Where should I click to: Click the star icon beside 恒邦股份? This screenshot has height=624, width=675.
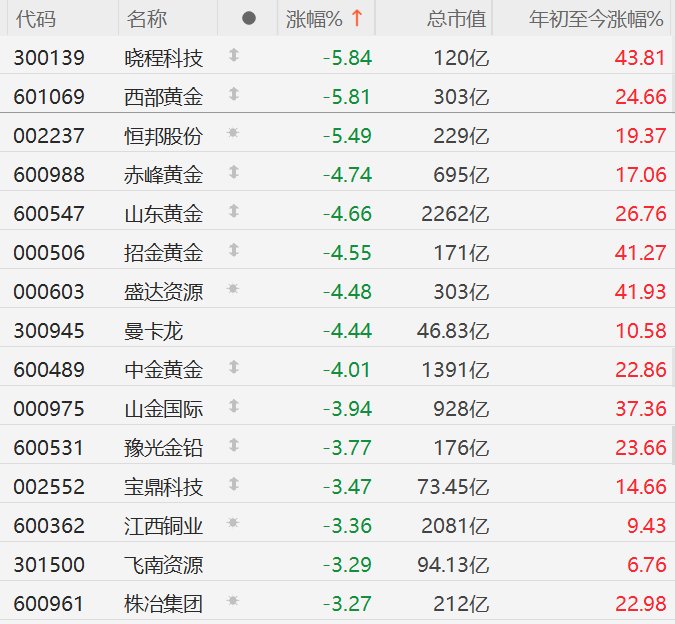tap(233, 133)
